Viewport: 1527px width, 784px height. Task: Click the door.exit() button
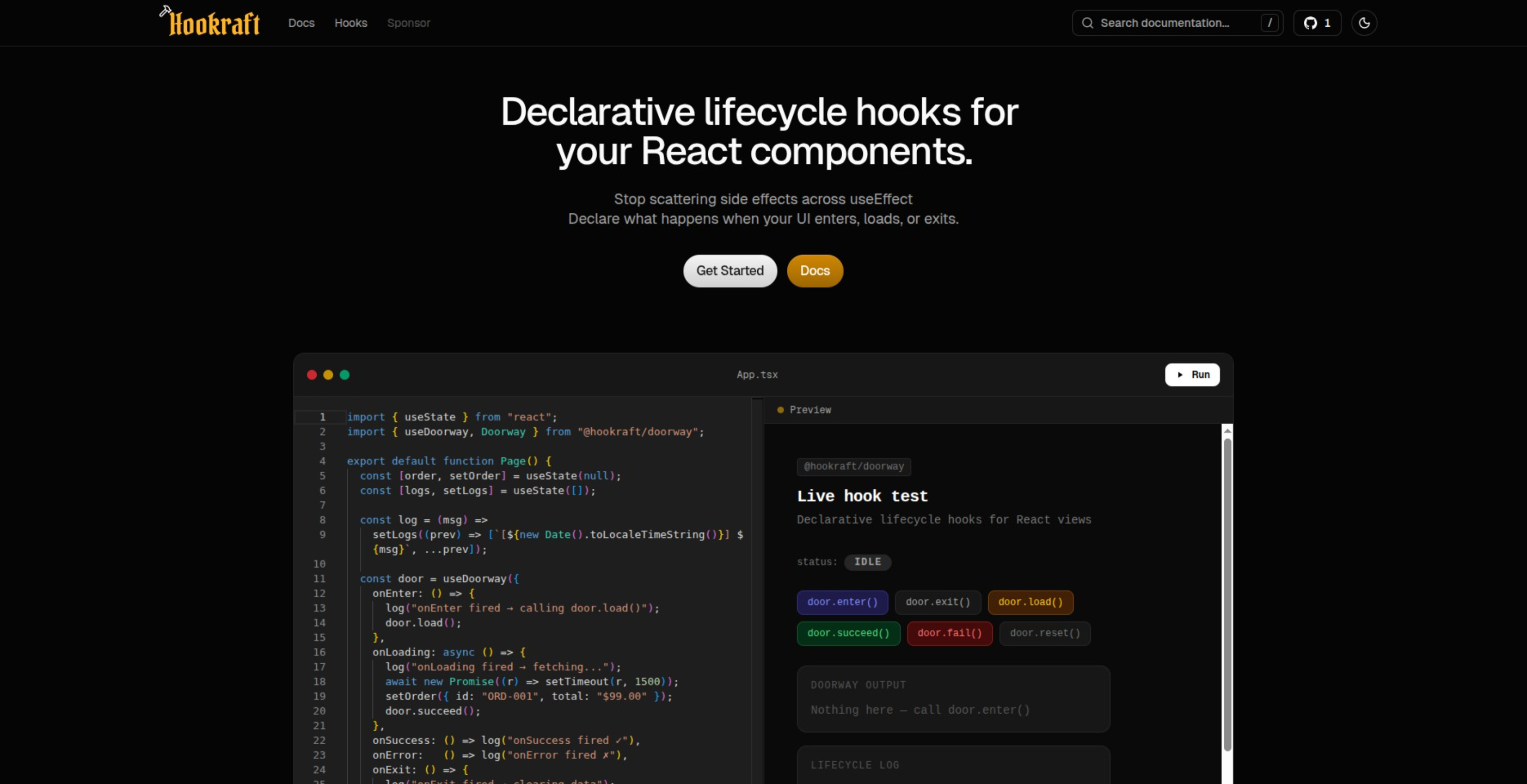pos(938,602)
